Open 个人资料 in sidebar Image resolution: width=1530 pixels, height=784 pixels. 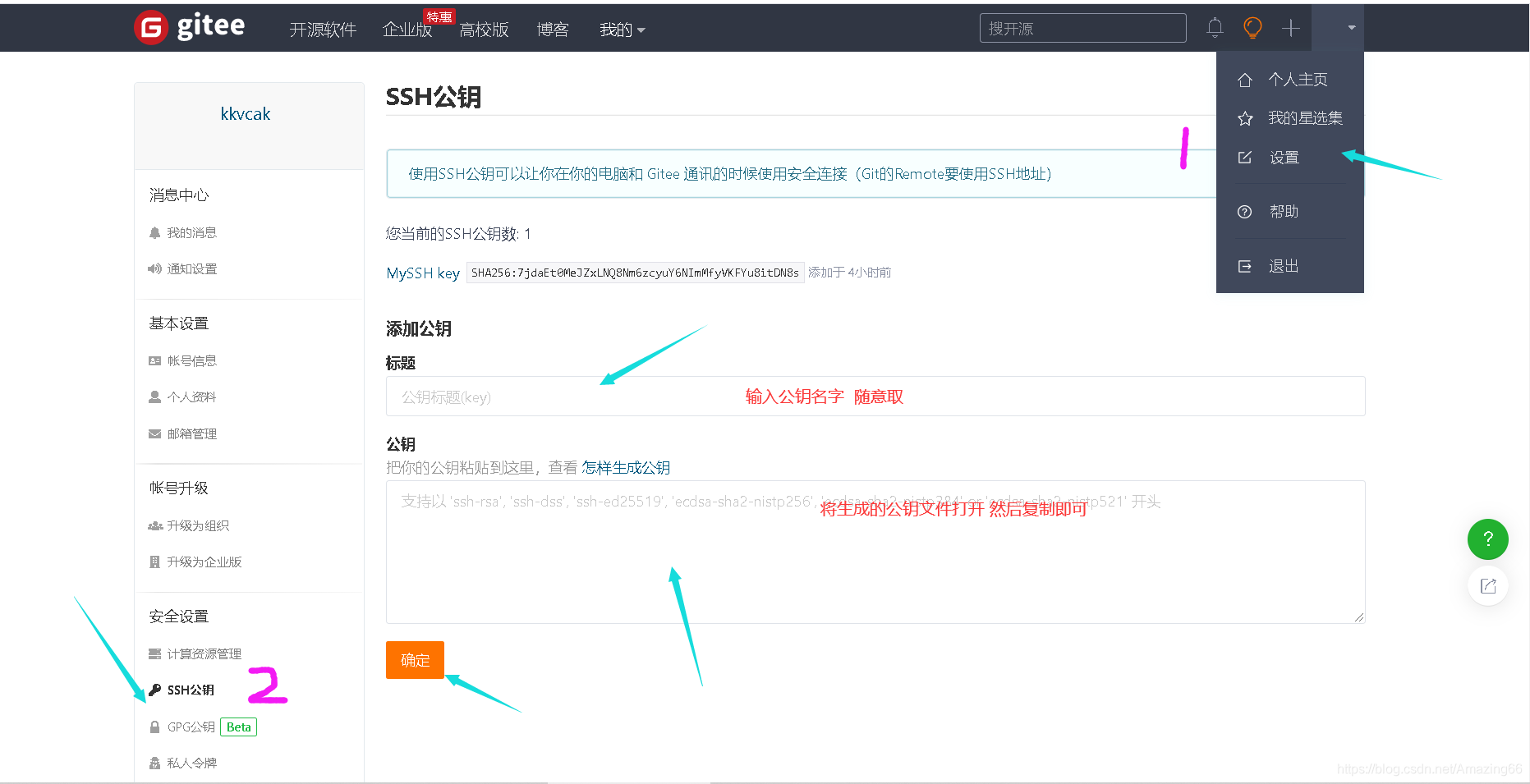tap(191, 397)
